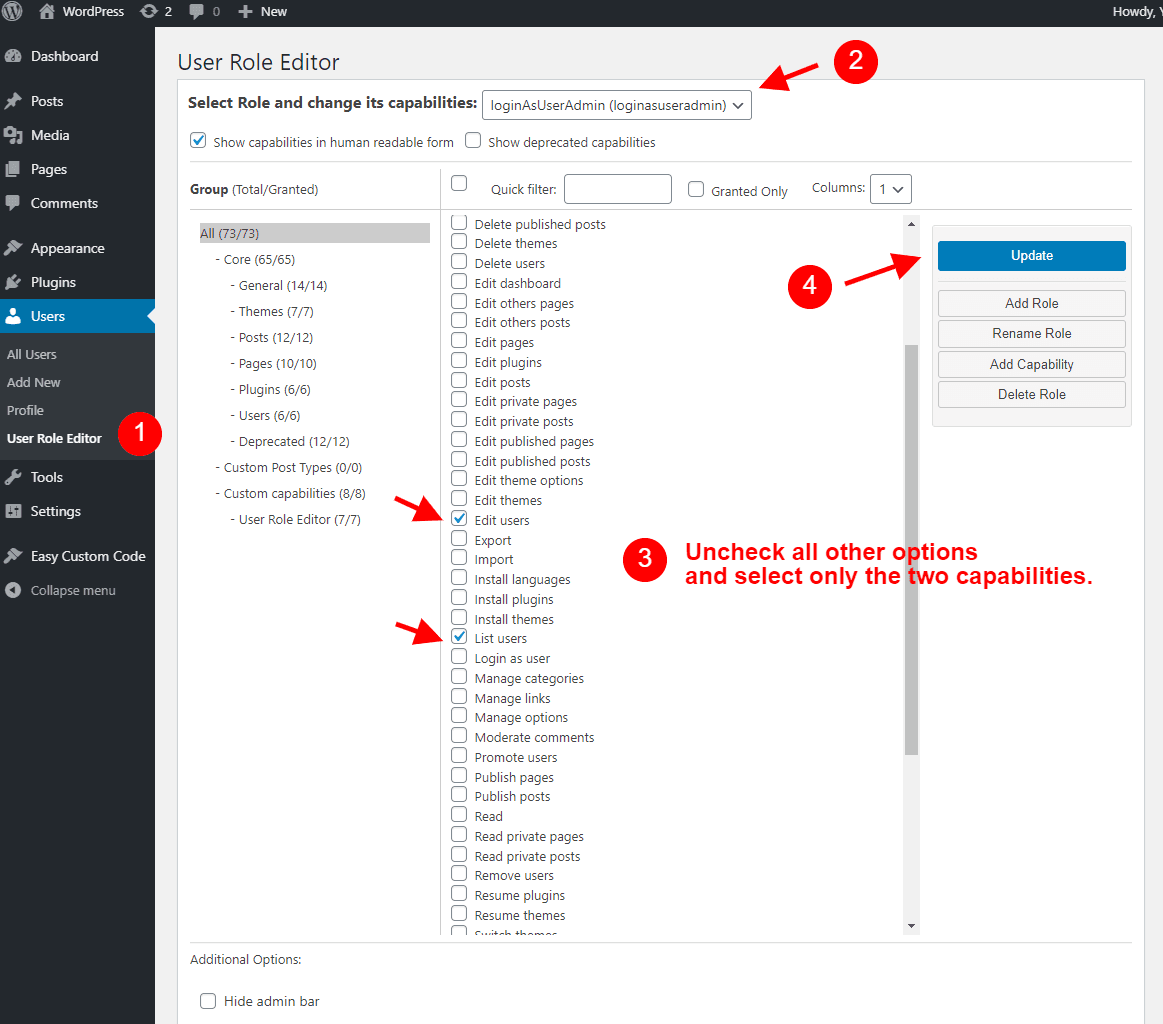This screenshot has width=1163, height=1024.
Task: Click the Tools wrench icon
Action: (13, 477)
